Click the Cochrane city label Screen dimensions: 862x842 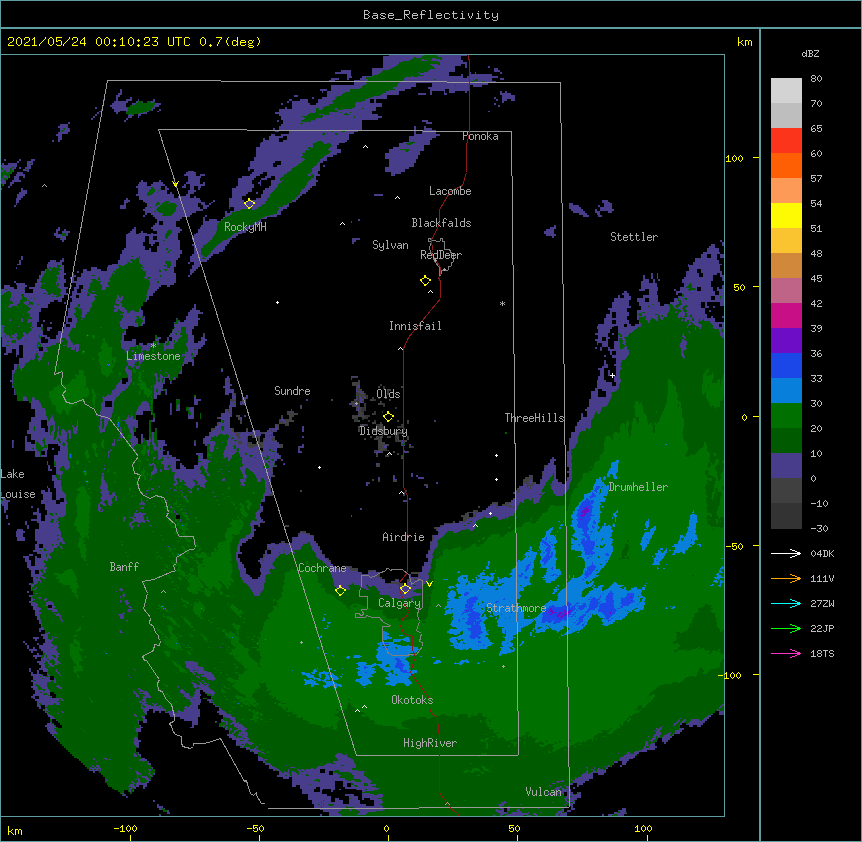coord(322,568)
